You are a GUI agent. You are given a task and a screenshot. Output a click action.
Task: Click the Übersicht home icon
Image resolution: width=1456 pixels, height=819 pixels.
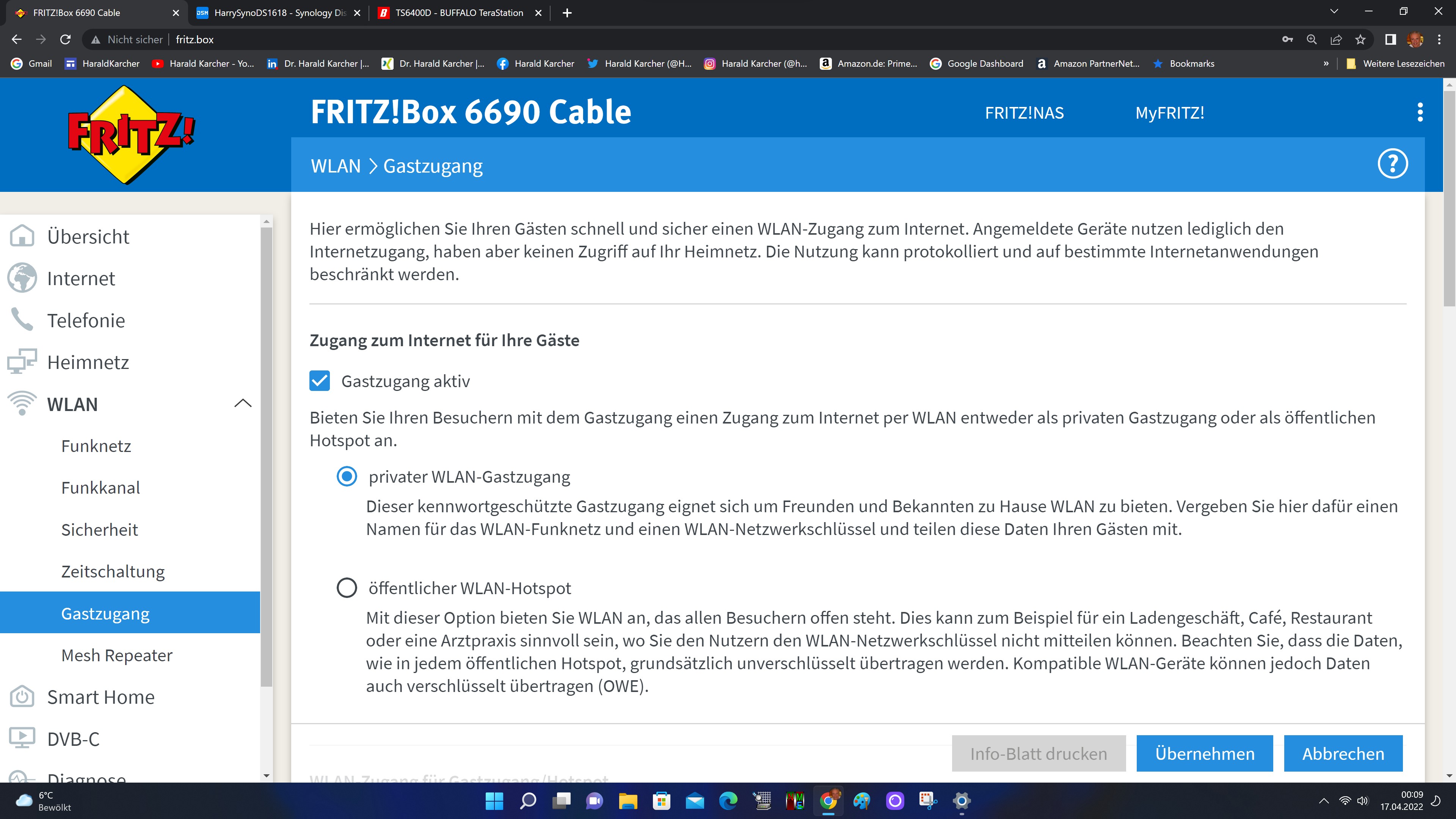click(22, 236)
